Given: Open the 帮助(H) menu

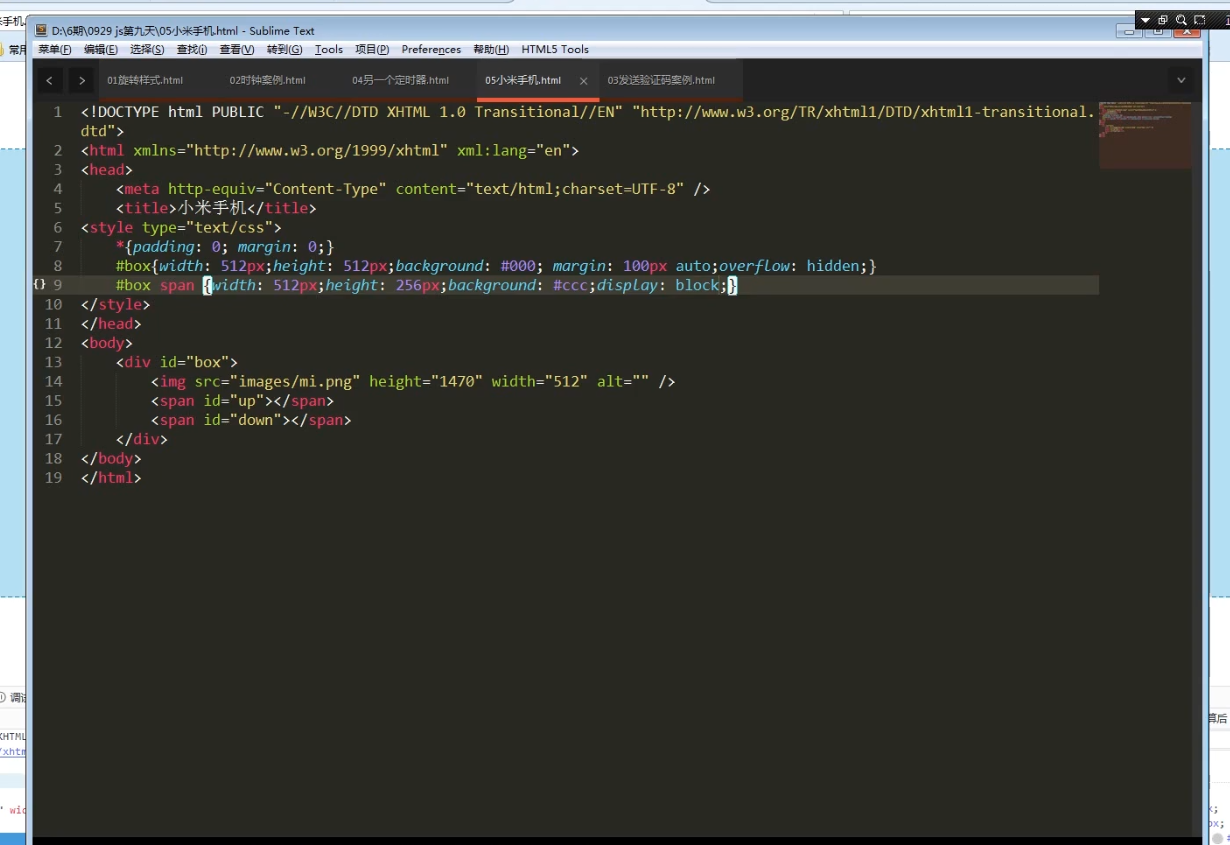Looking at the screenshot, I should click(491, 49).
